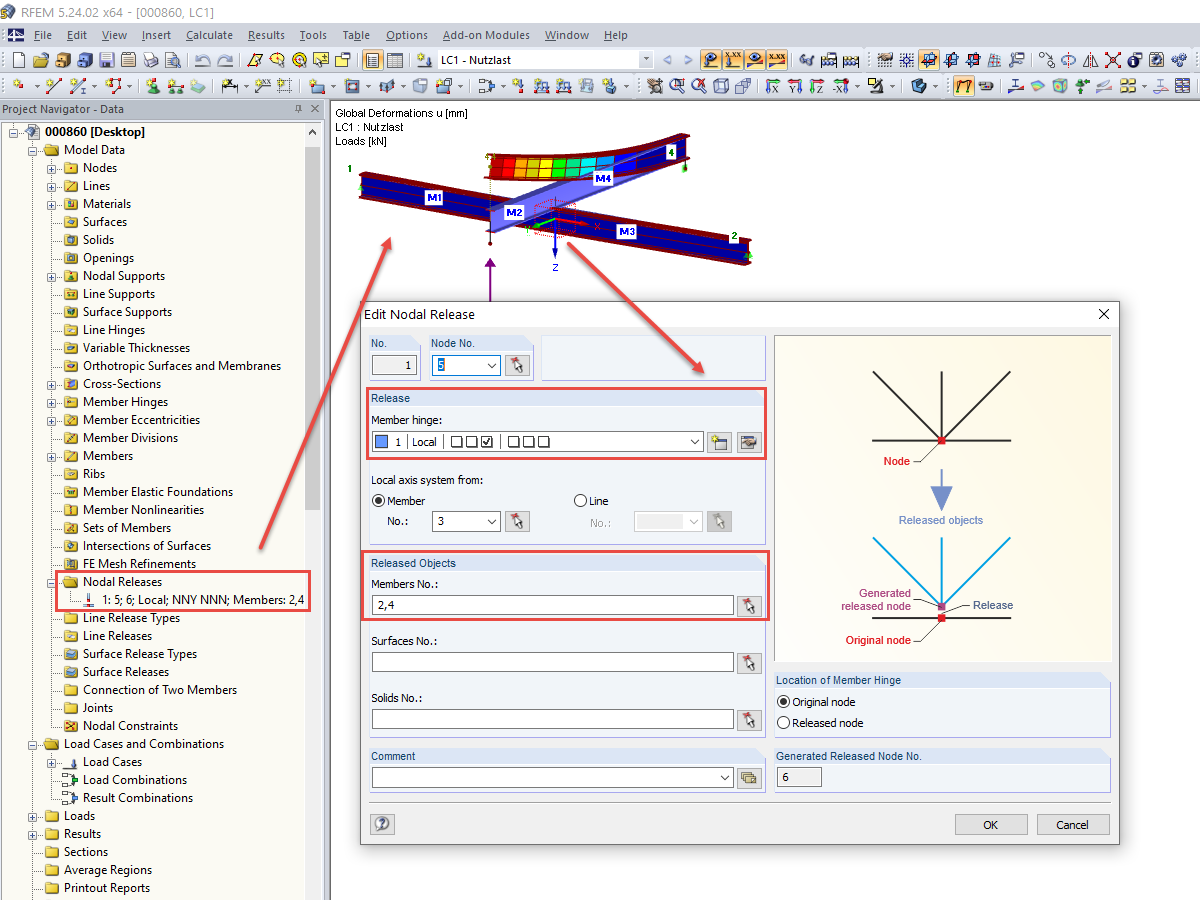
Task: Click the Members No. input containing 2,4
Action: 552,605
